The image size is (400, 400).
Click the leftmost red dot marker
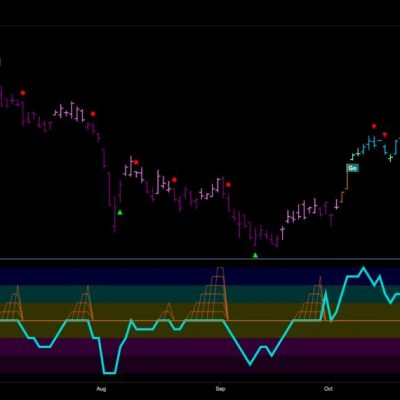23,93
